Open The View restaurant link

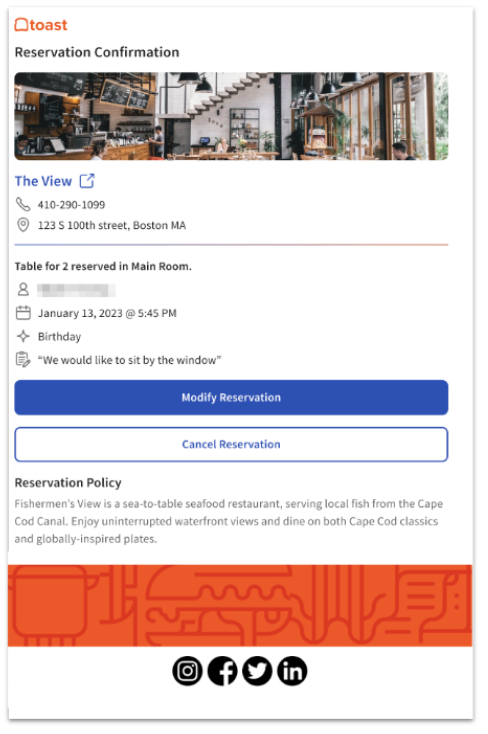pyautogui.click(x=43, y=181)
